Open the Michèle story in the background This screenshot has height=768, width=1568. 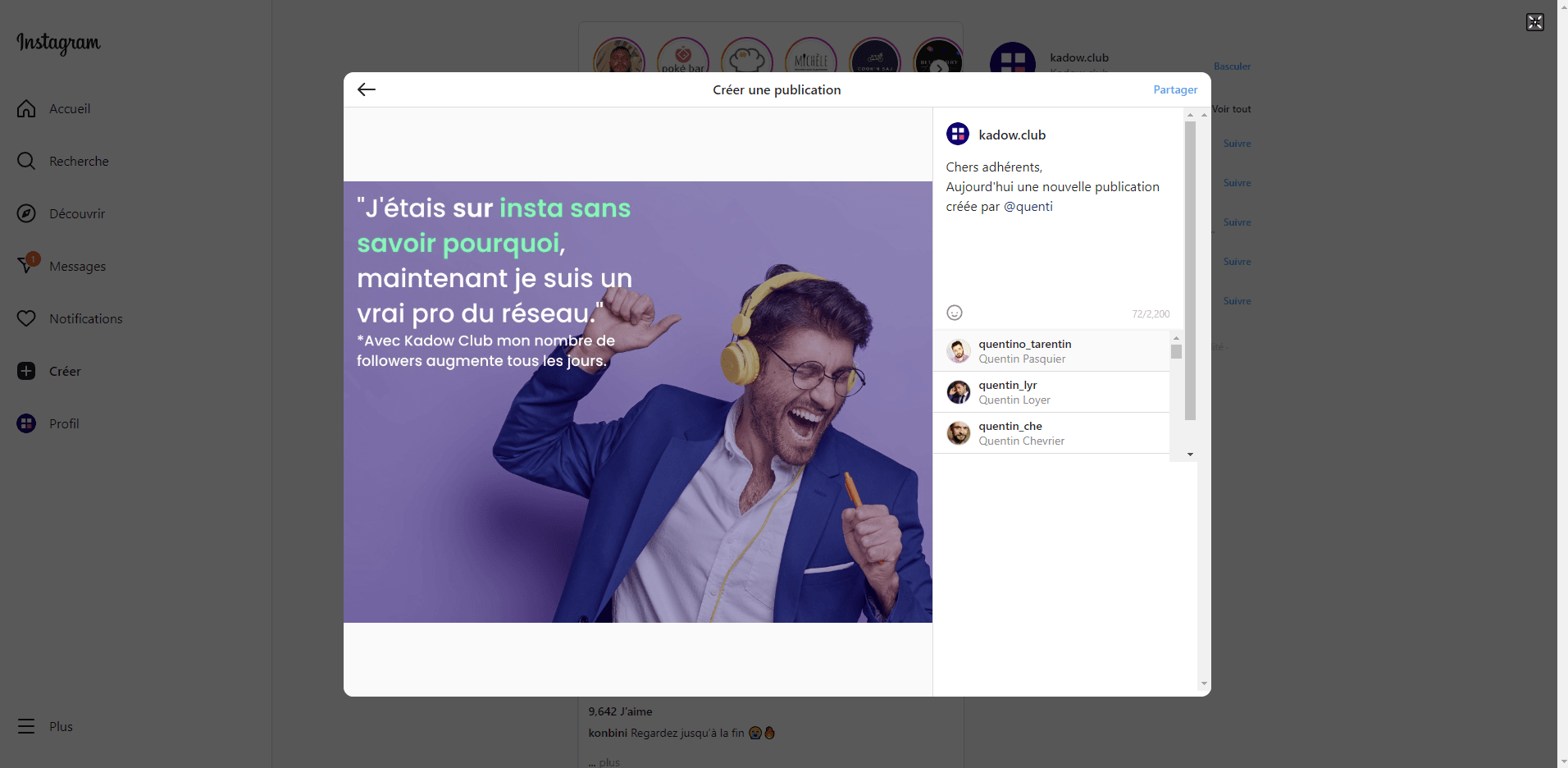(811, 56)
